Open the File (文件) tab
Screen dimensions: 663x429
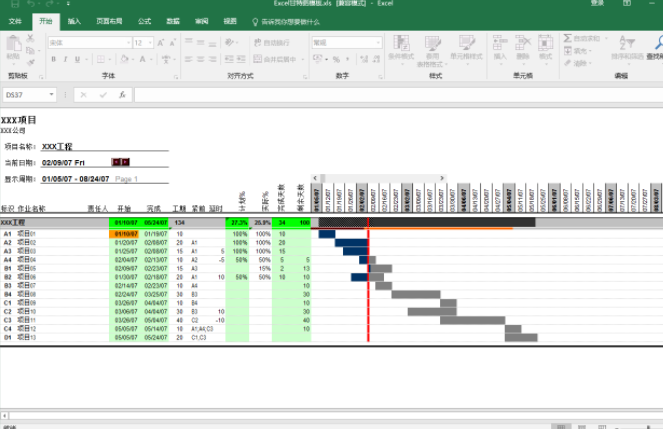point(15,21)
